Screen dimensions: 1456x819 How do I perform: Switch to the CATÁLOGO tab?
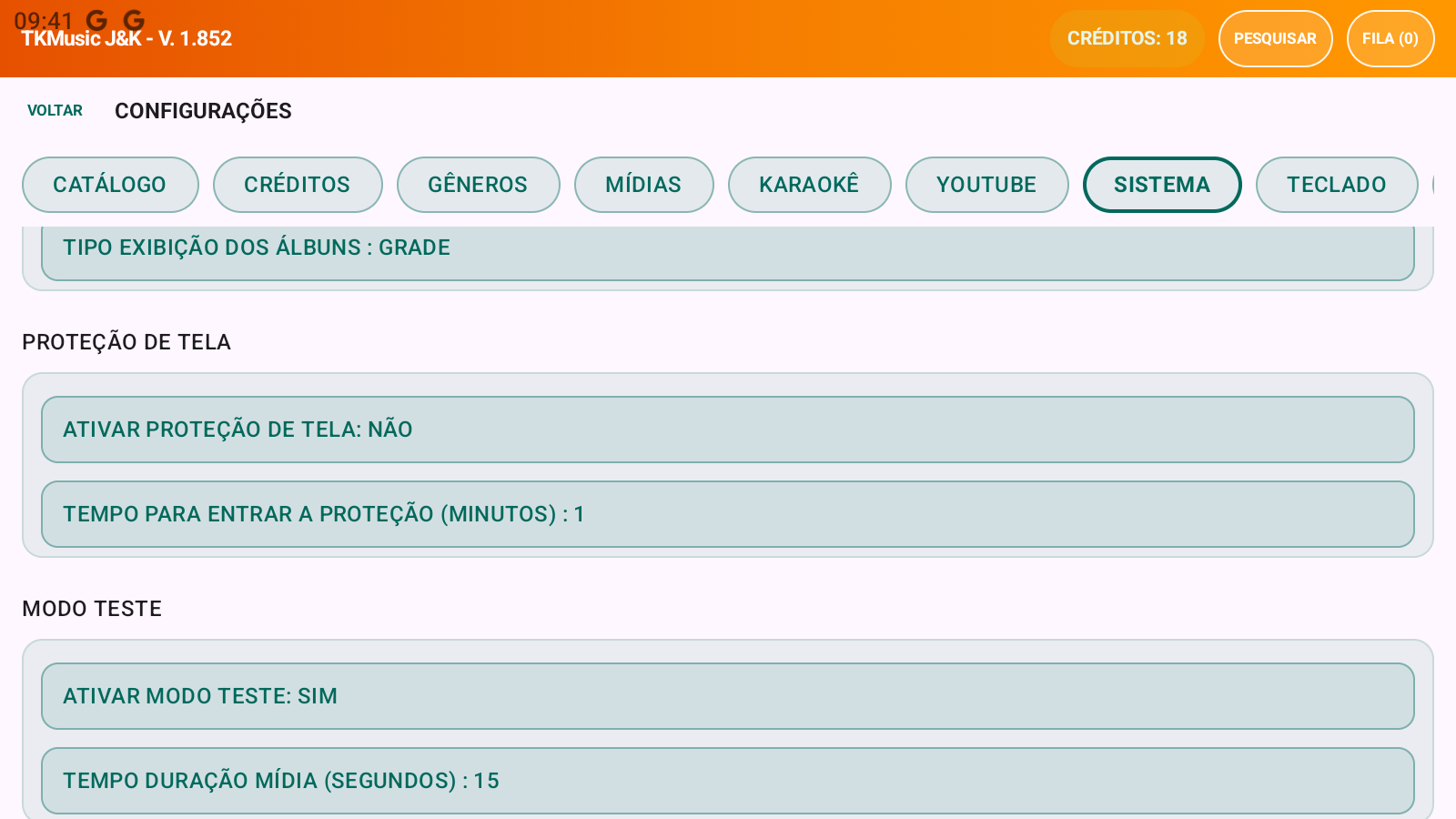click(x=110, y=185)
